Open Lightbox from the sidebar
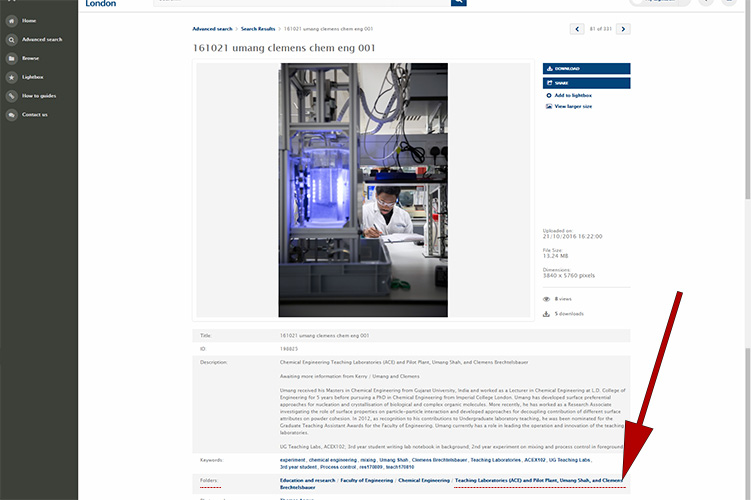The width and height of the screenshot is (751, 500). [x=32, y=77]
